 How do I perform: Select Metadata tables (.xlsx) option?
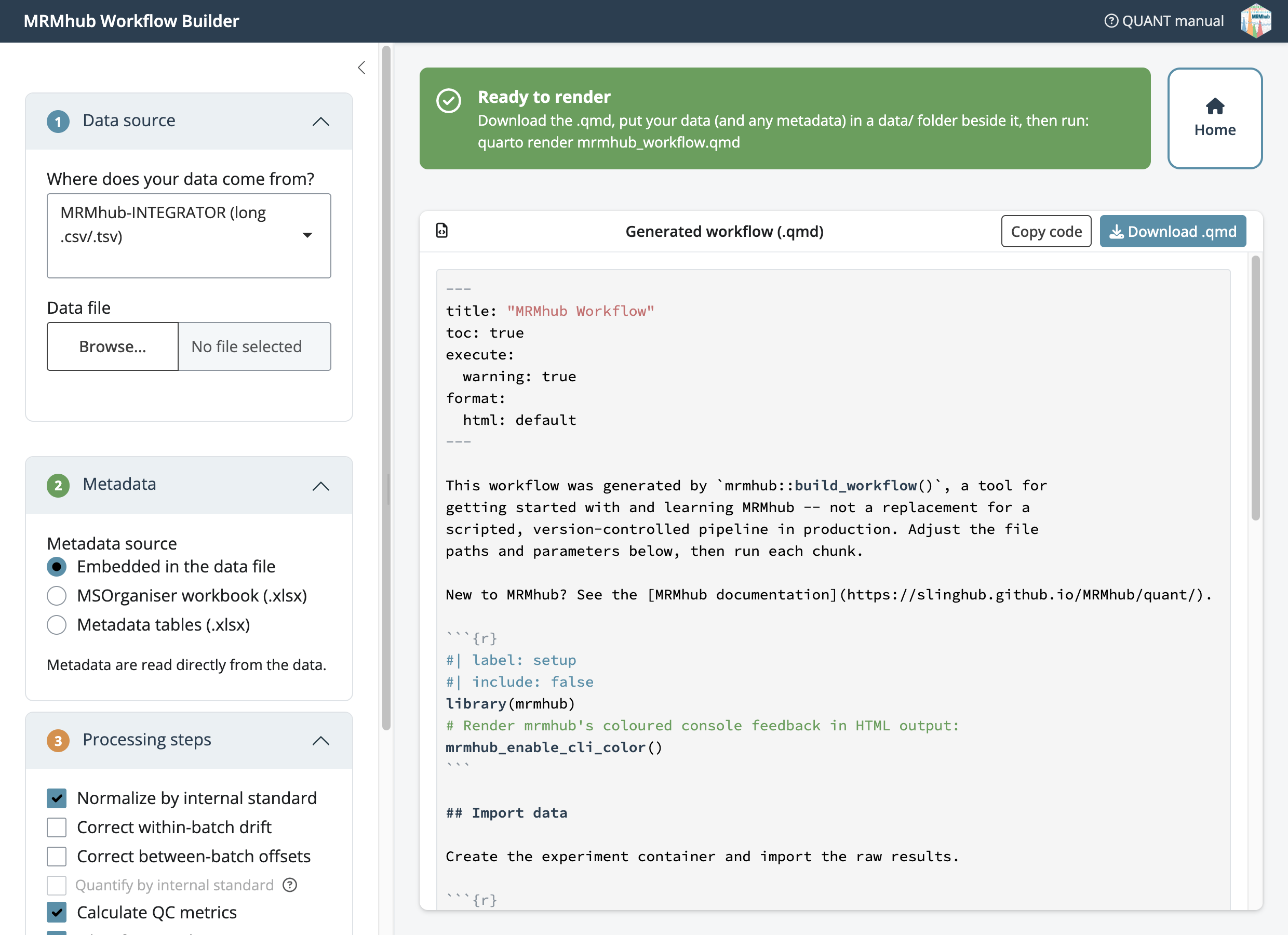(x=56, y=625)
